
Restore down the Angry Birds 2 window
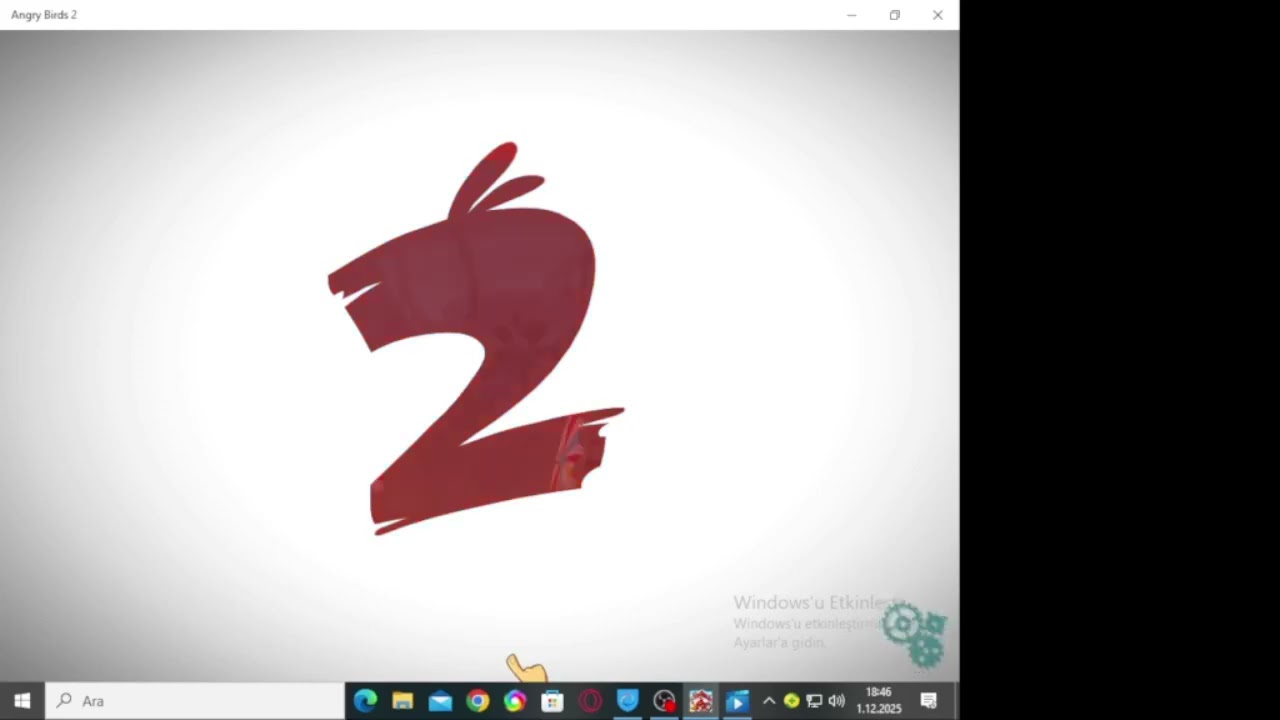pyautogui.click(x=895, y=15)
